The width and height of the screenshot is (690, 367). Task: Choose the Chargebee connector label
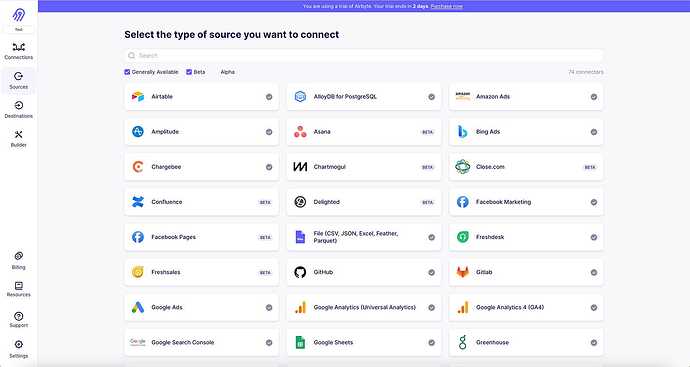(x=166, y=167)
